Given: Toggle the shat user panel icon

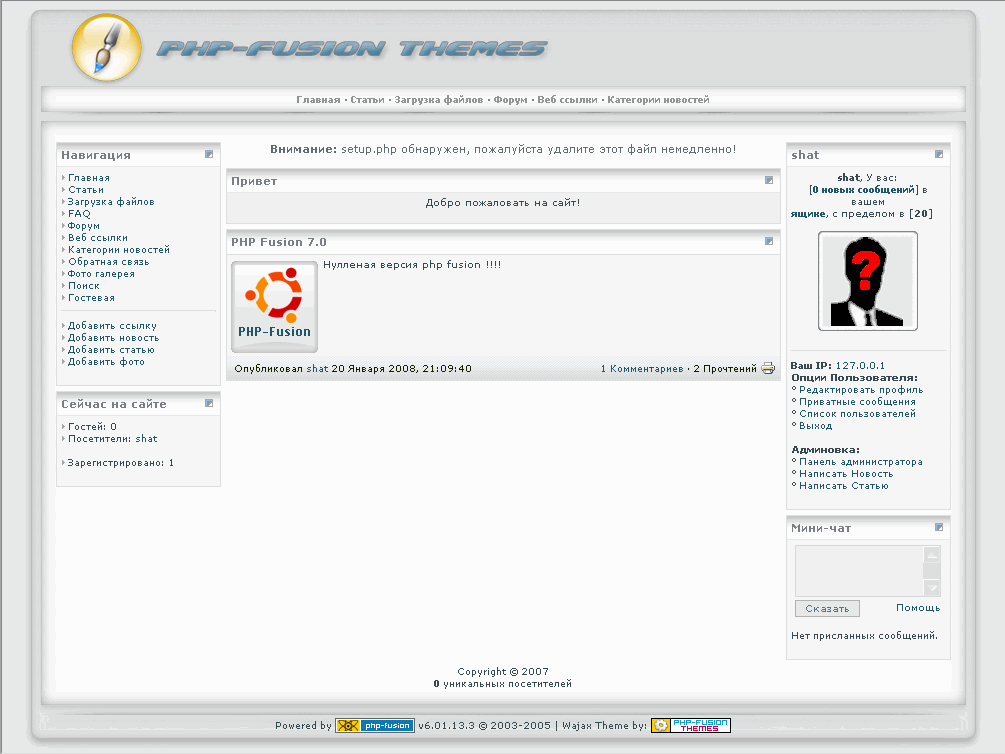Looking at the screenshot, I should [939, 154].
